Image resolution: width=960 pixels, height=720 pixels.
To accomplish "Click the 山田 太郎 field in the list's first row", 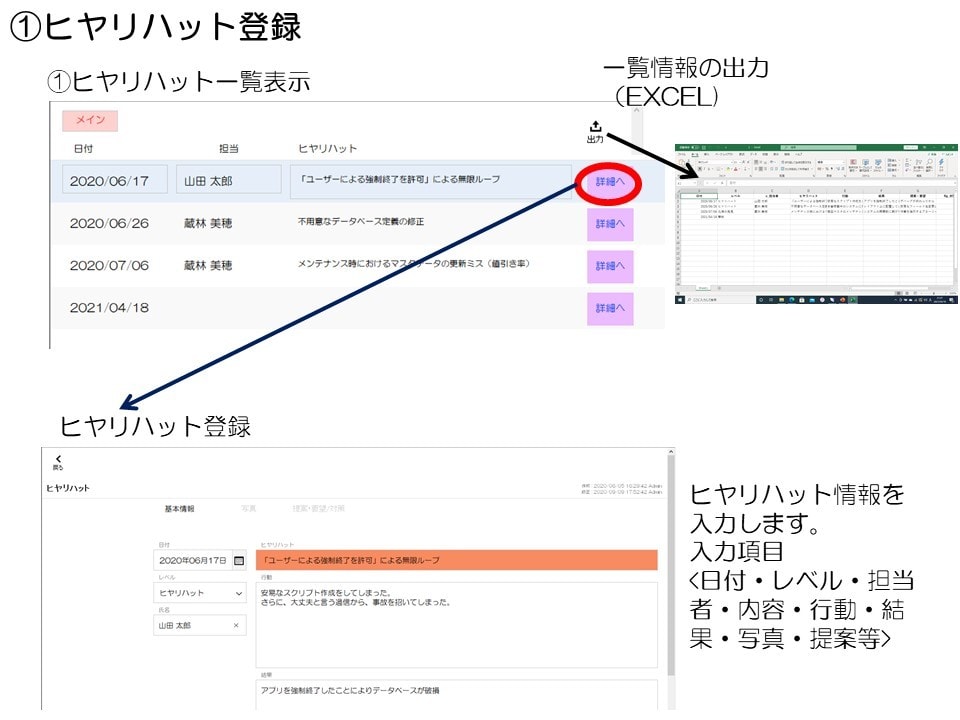I will tap(228, 179).
